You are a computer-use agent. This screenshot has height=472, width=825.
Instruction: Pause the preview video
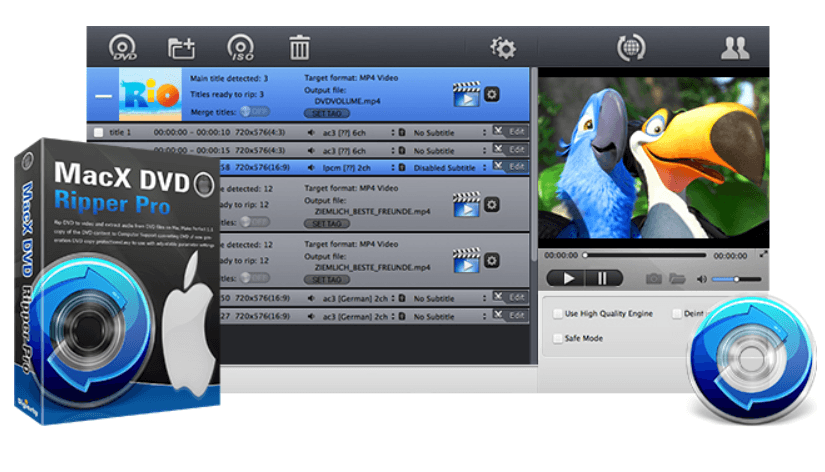coord(603,278)
